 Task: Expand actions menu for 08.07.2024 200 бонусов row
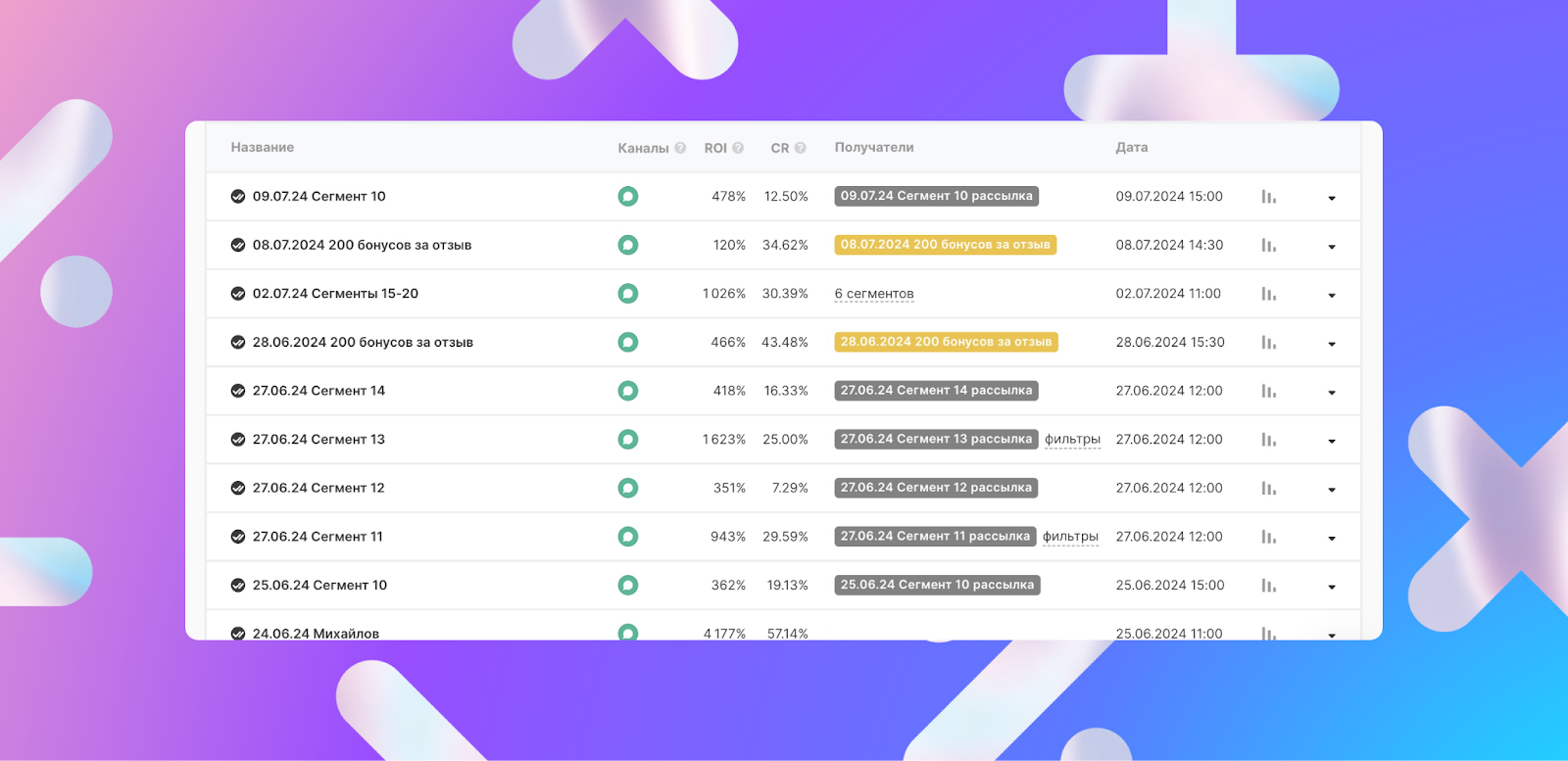1332,247
